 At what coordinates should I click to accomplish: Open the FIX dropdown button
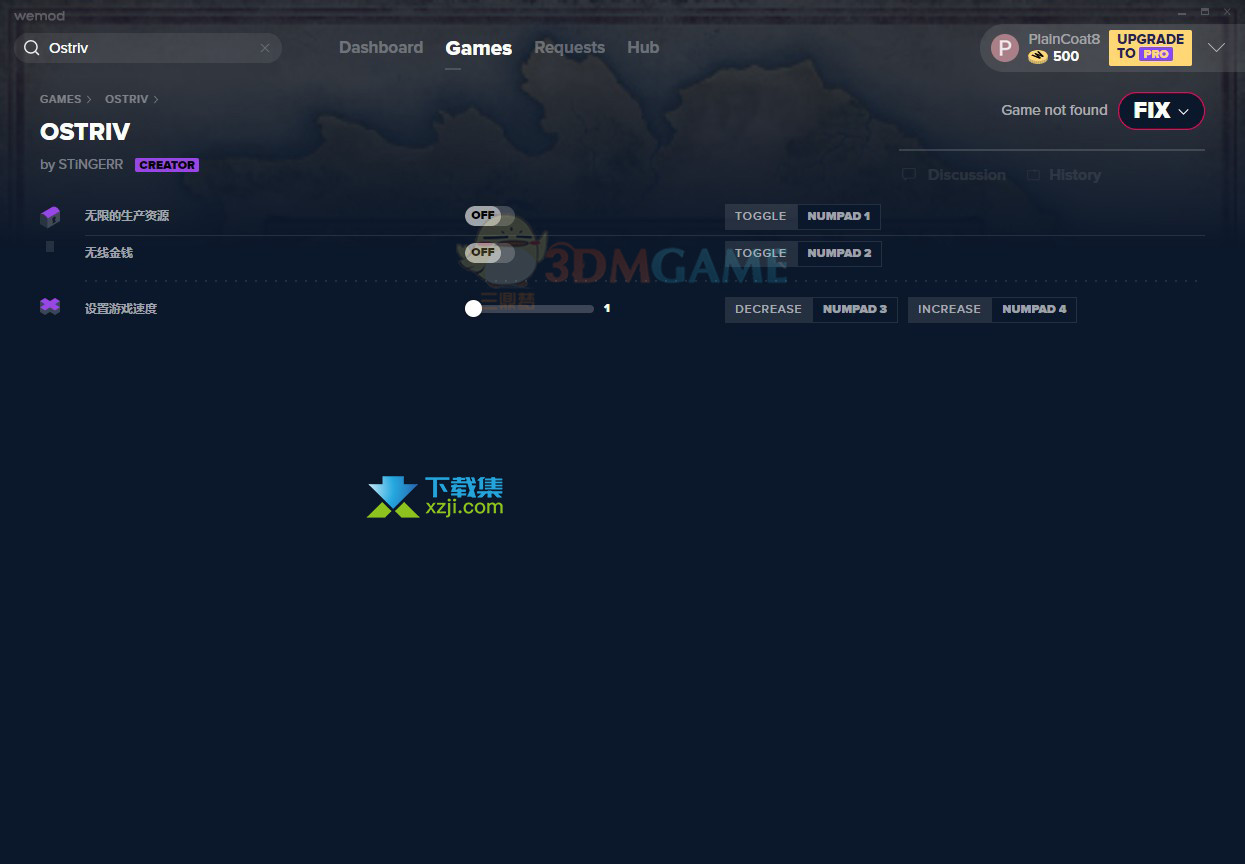pos(1161,111)
